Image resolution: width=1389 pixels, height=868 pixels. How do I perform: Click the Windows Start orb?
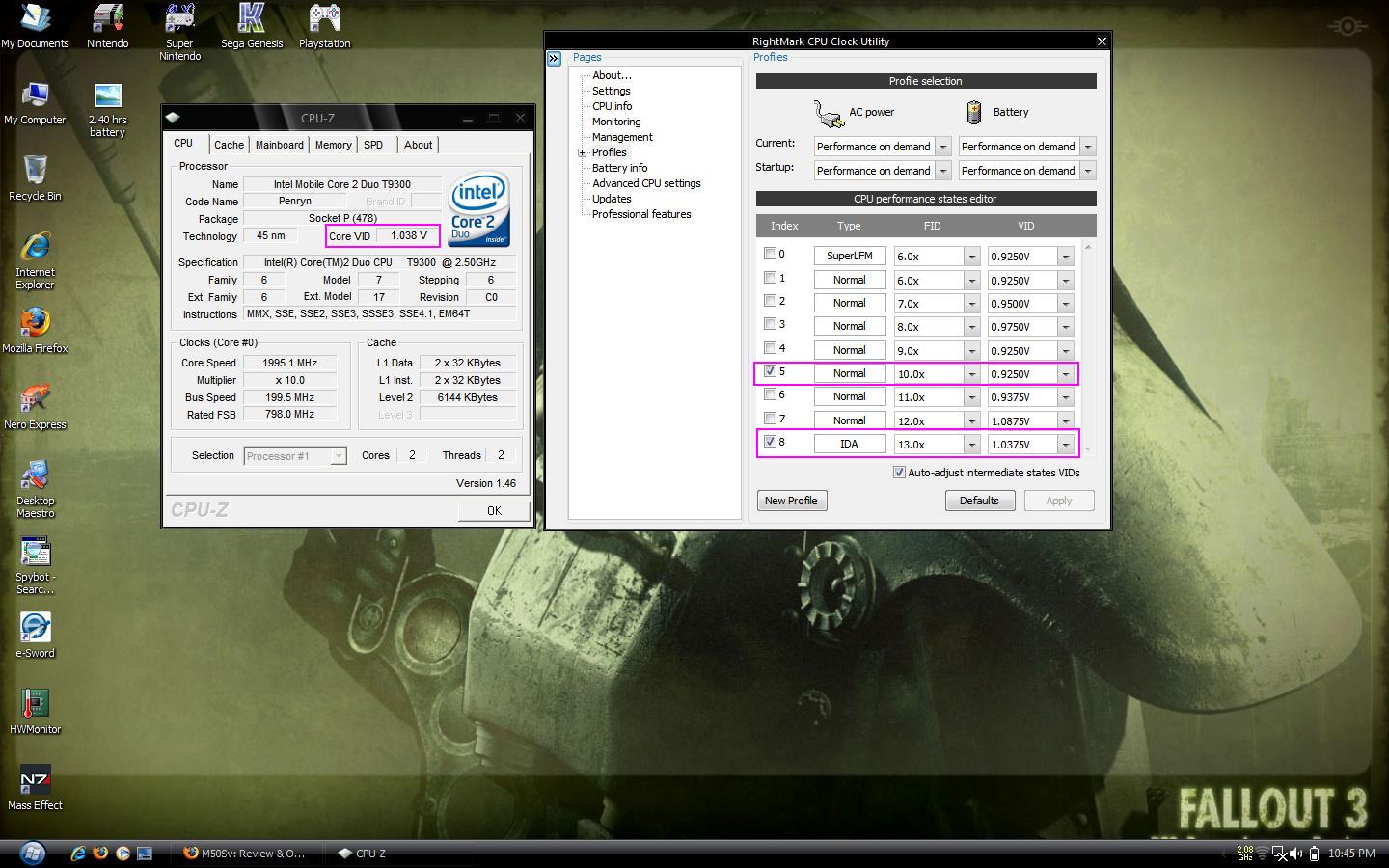pyautogui.click(x=32, y=853)
